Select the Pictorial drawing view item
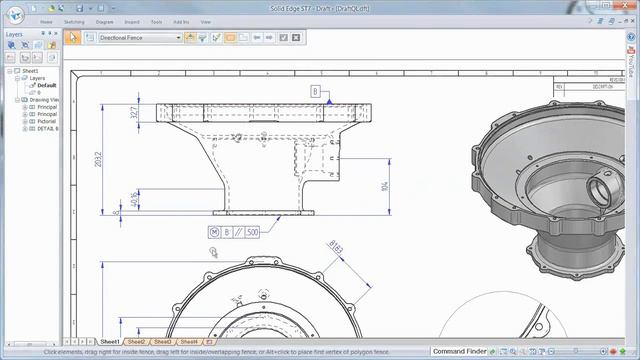 (x=47, y=122)
